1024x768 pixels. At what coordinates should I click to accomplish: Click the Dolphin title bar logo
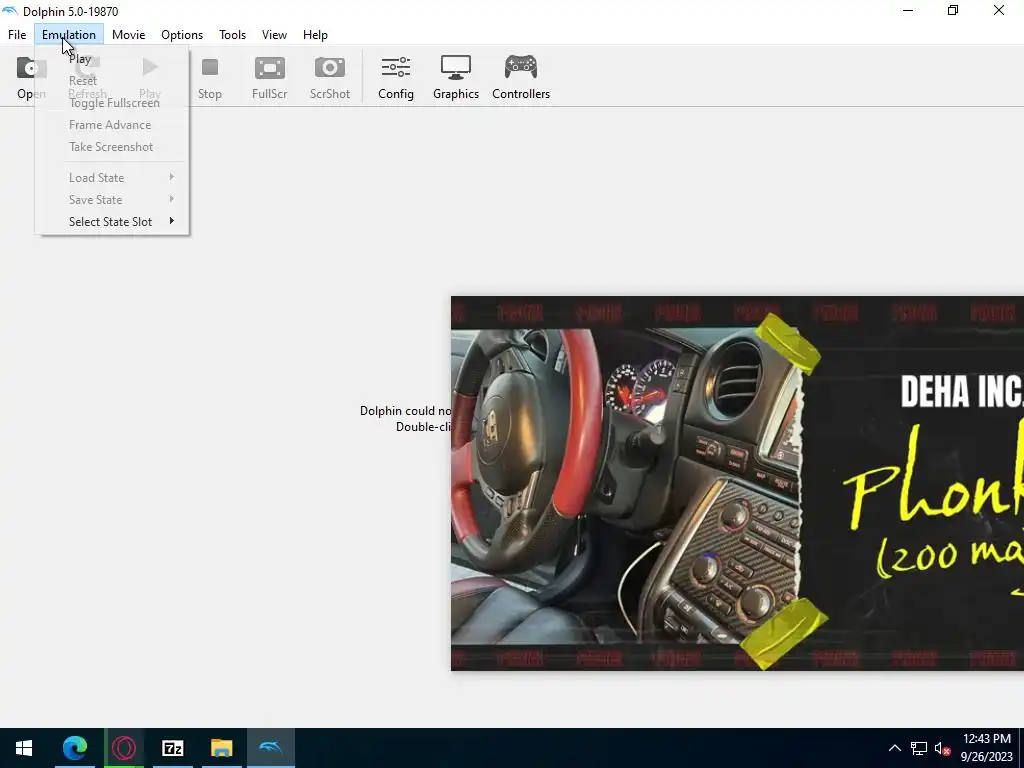point(10,11)
